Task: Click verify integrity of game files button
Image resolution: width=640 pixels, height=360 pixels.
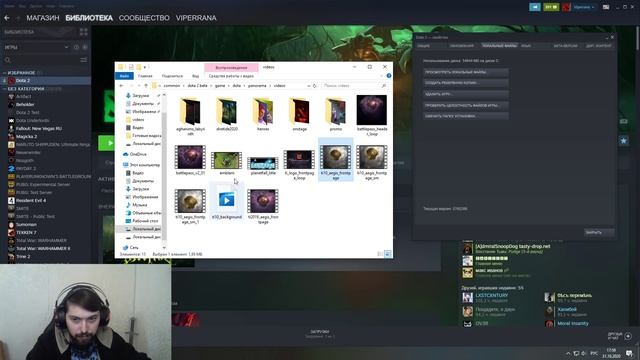Action: [466, 105]
